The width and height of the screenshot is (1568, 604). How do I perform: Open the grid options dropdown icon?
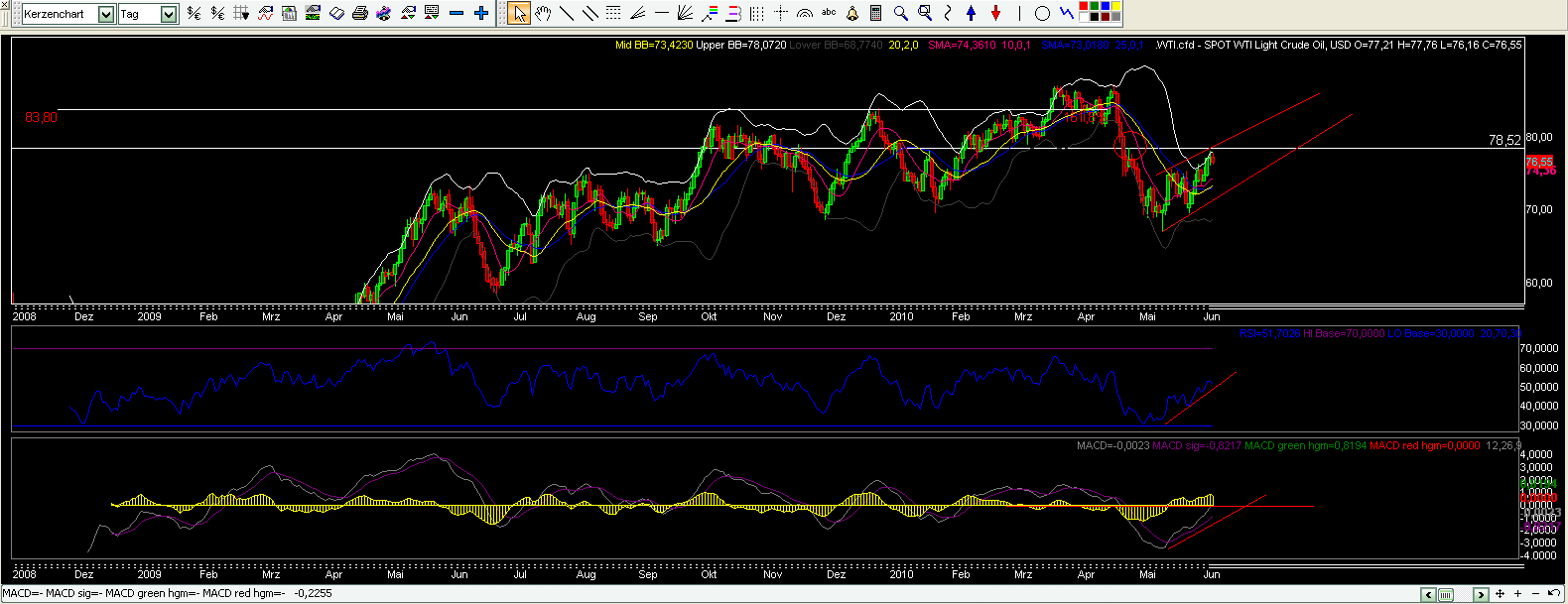(241, 13)
